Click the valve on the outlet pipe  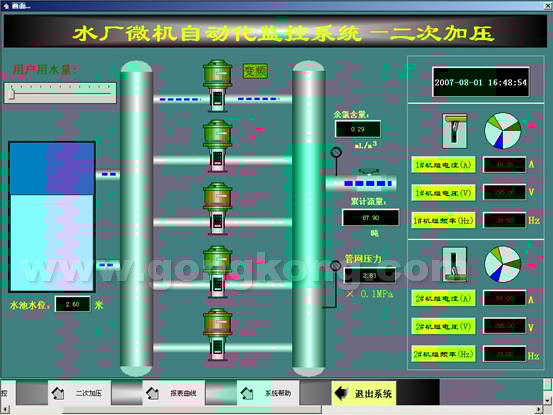(x=369, y=173)
